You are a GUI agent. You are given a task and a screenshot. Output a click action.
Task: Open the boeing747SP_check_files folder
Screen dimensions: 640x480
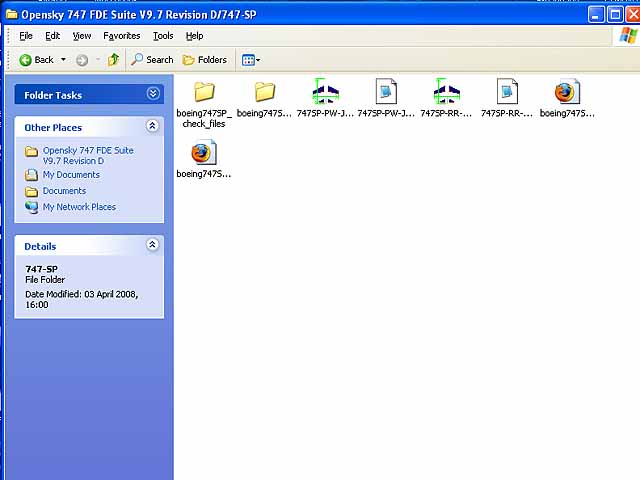pyautogui.click(x=204, y=93)
